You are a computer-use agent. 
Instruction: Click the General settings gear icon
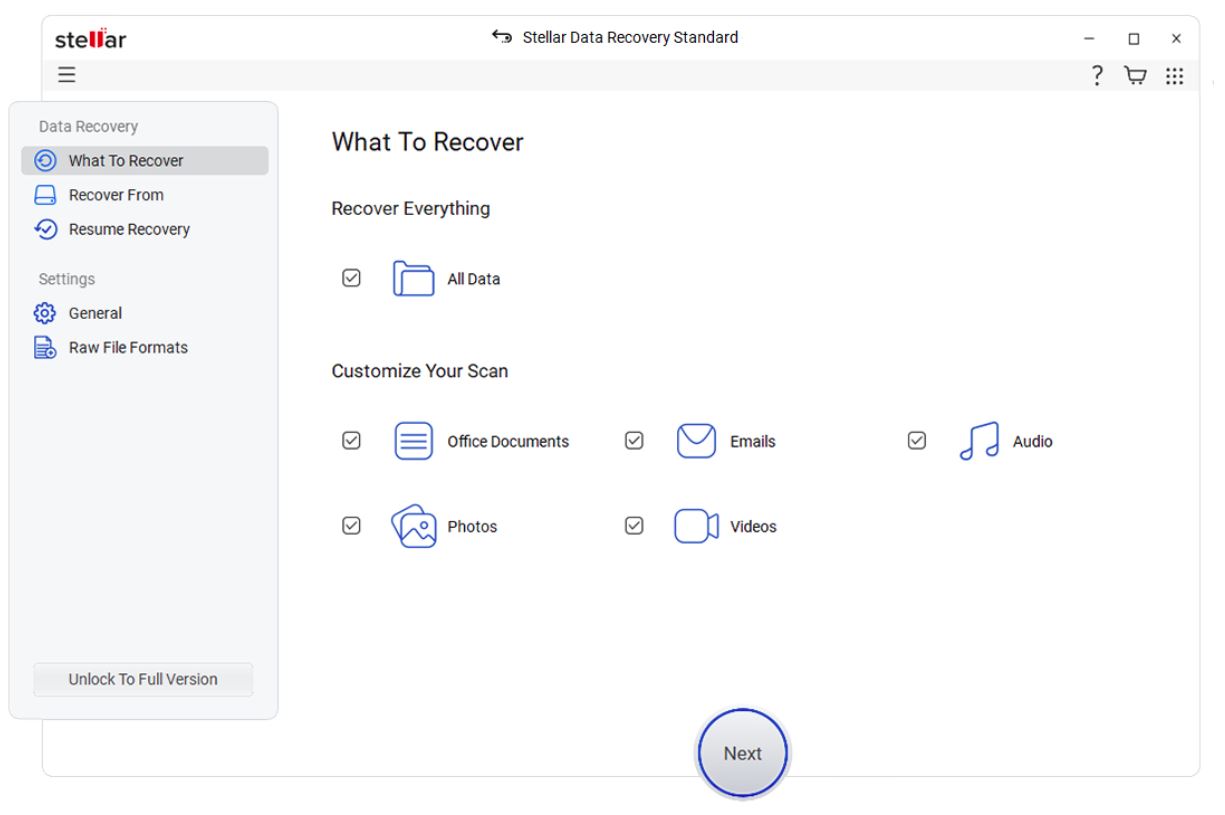point(45,313)
